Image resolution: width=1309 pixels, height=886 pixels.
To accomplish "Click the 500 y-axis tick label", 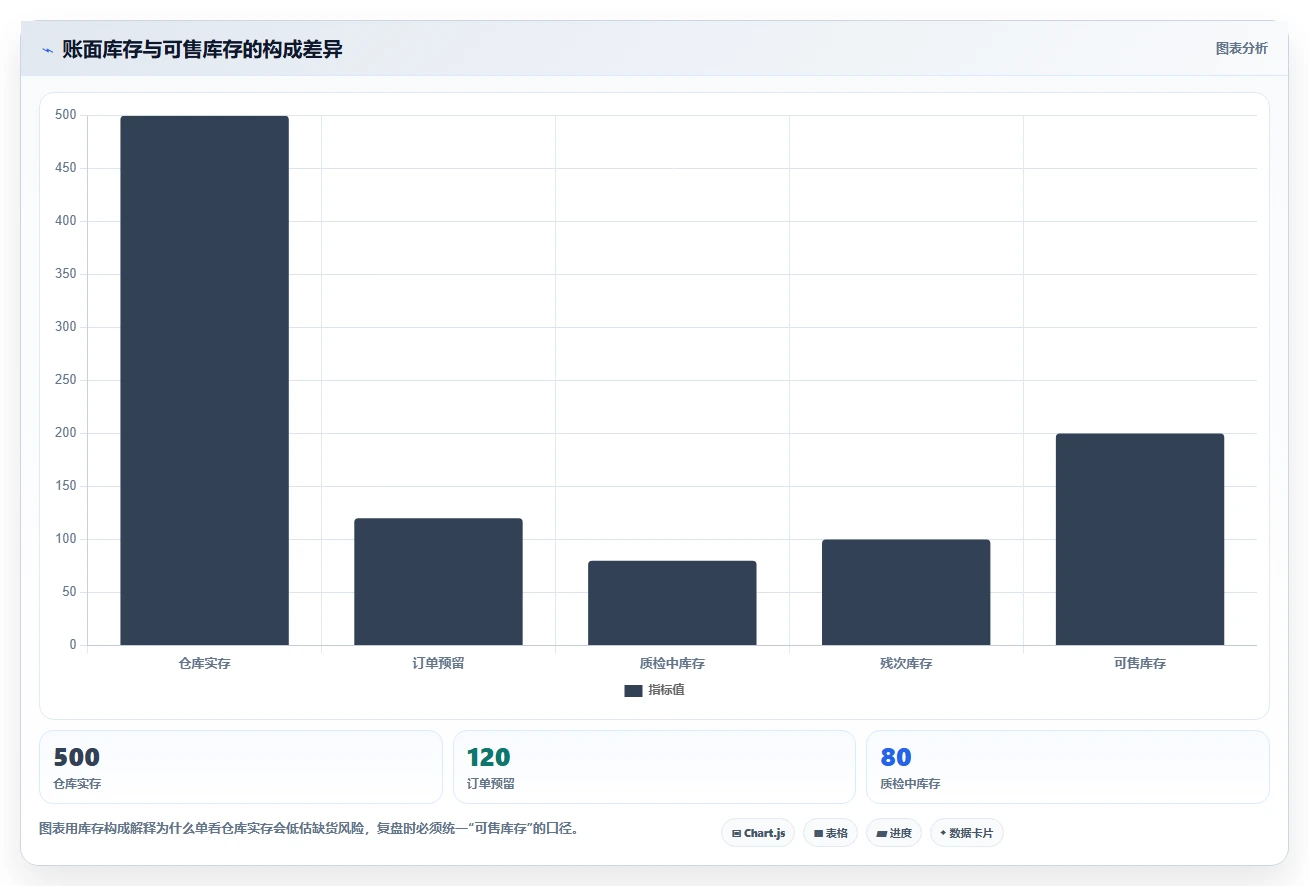I will click(66, 115).
